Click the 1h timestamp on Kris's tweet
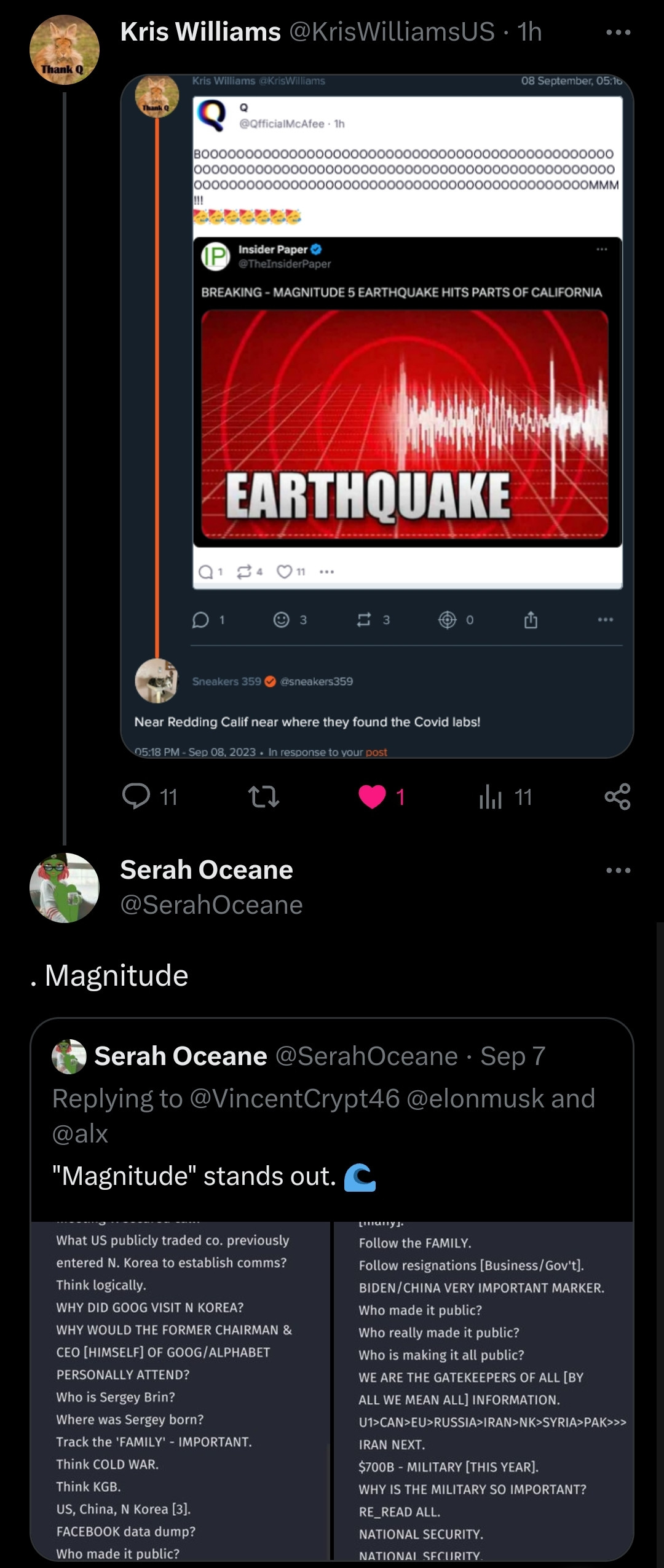The height and width of the screenshot is (1568, 664). (529, 32)
